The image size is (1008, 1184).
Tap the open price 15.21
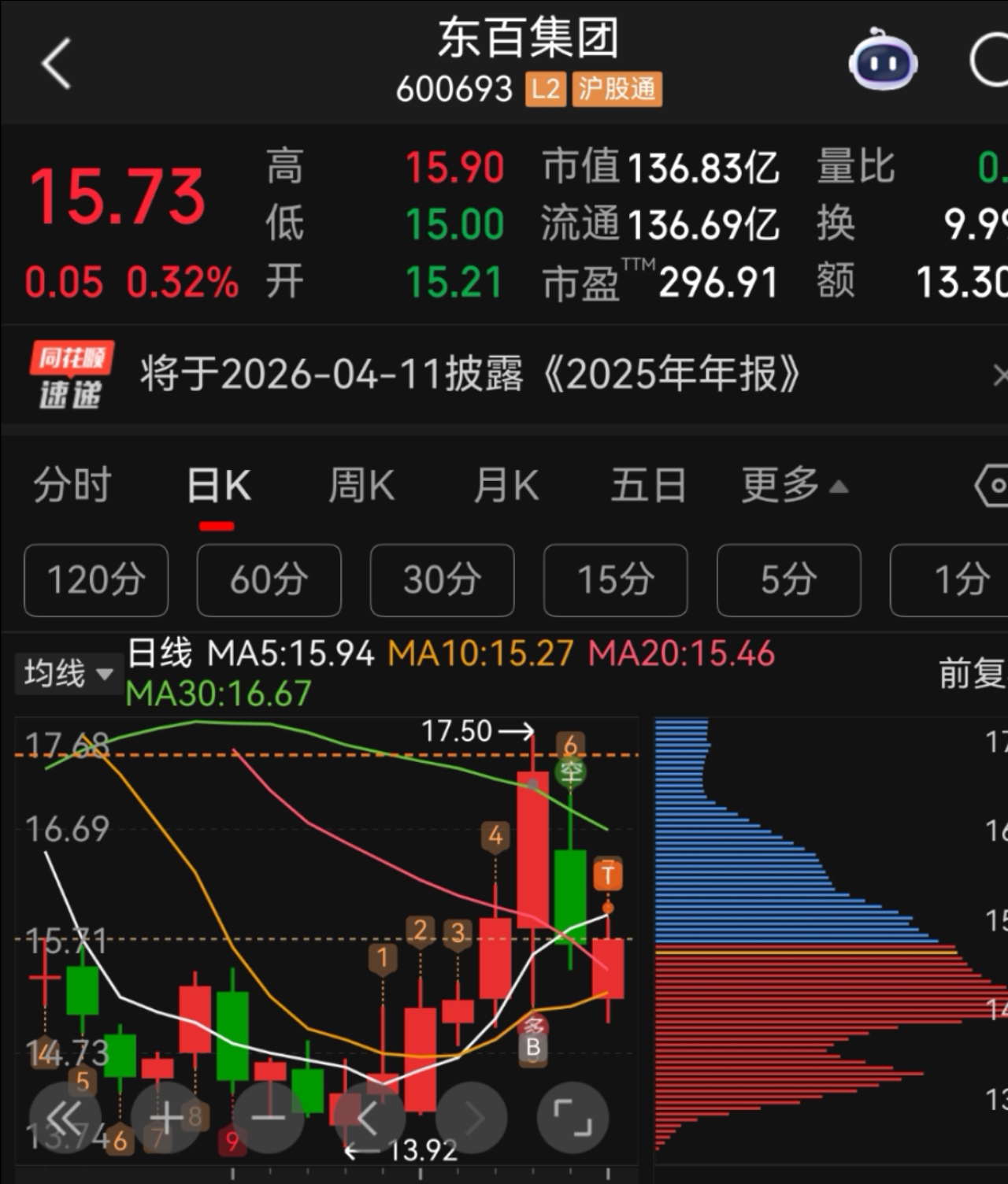(x=454, y=282)
